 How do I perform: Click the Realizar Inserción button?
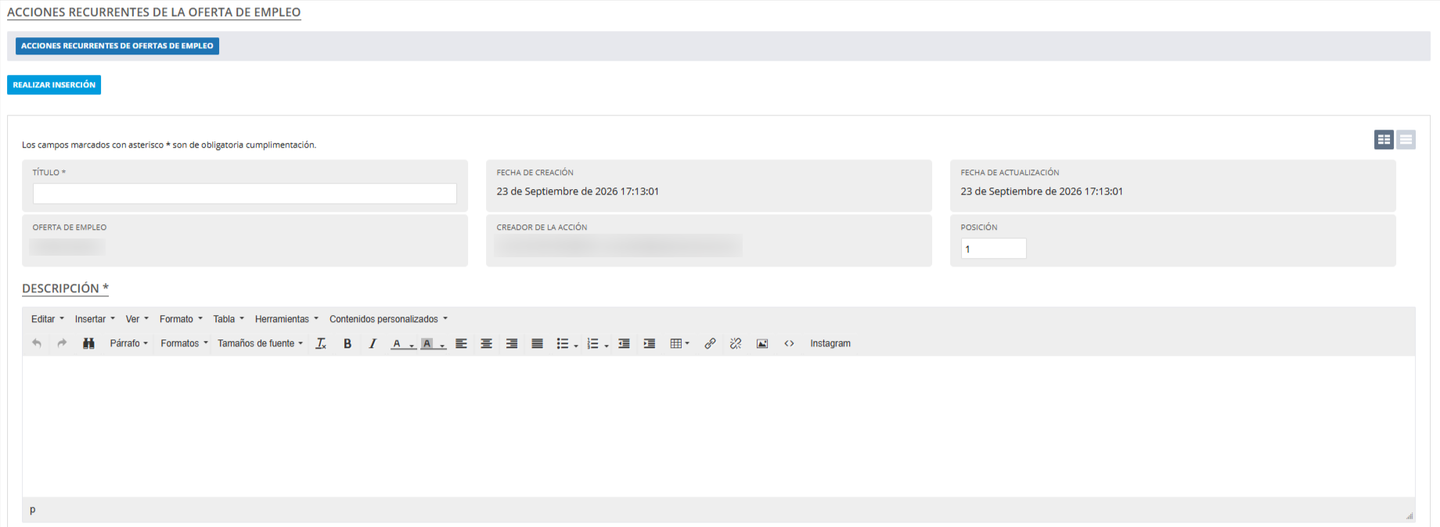click(x=54, y=85)
